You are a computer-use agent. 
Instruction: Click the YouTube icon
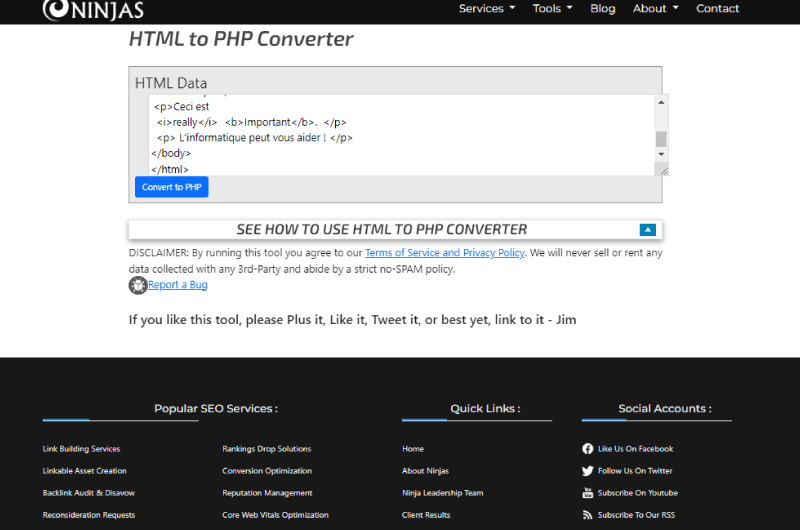pos(588,493)
